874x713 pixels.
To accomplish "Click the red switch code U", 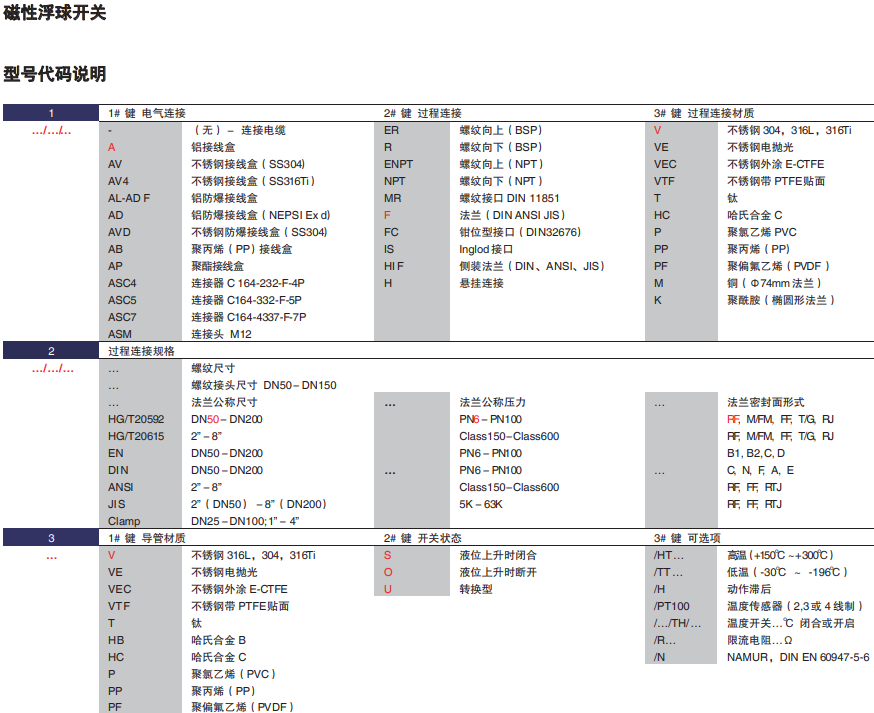I will click(387, 589).
